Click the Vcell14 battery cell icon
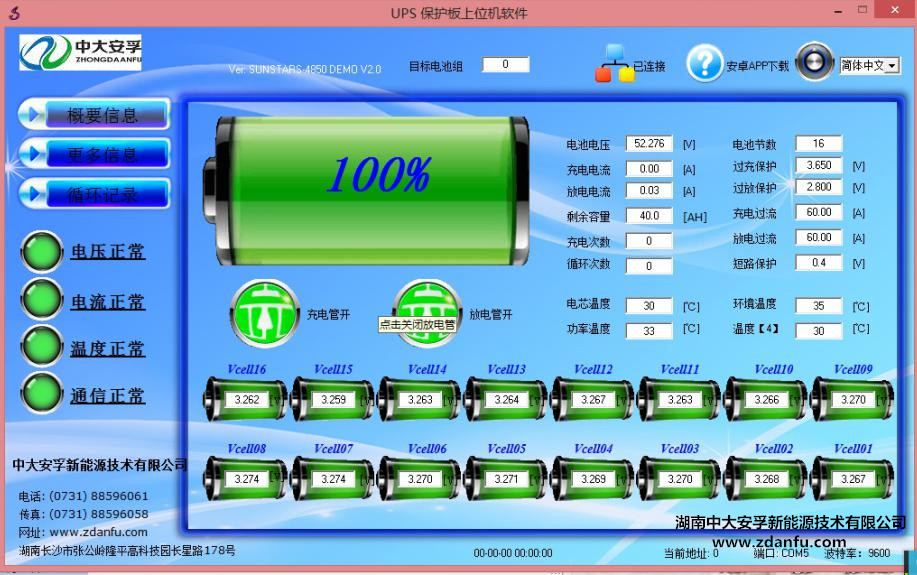The image size is (917, 575). [419, 400]
